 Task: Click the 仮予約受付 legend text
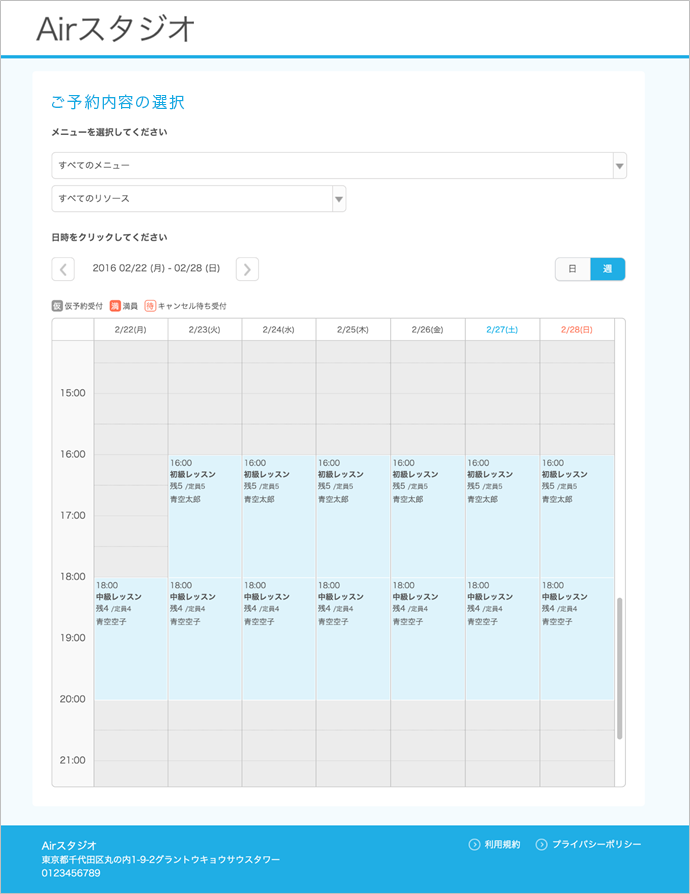point(84,306)
